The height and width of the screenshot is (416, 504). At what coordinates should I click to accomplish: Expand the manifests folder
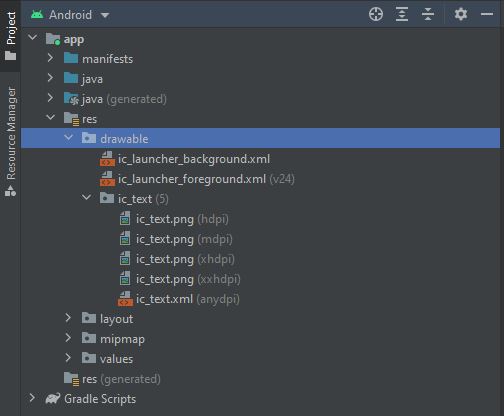click(50, 58)
